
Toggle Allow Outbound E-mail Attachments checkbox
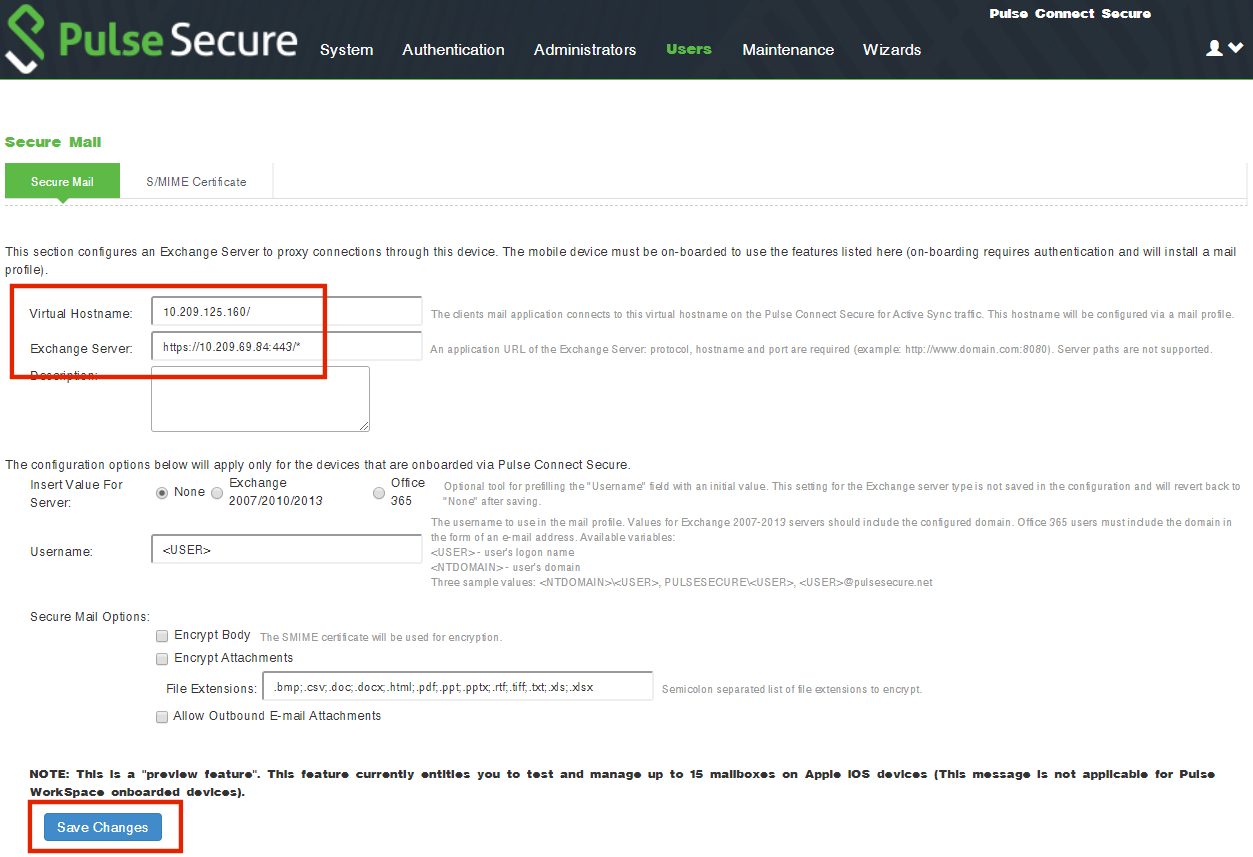(x=162, y=717)
